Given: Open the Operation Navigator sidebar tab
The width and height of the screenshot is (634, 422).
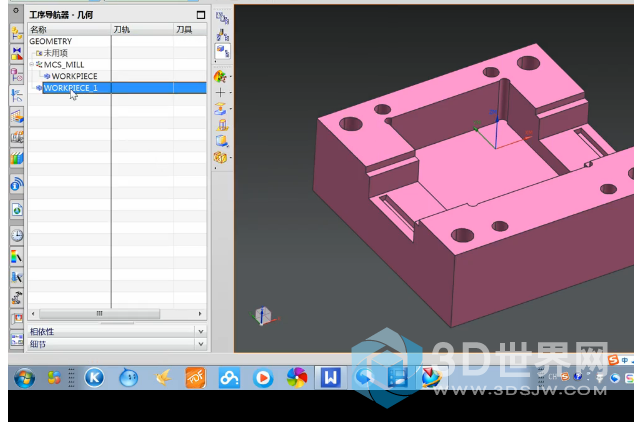Looking at the screenshot, I should (17, 95).
